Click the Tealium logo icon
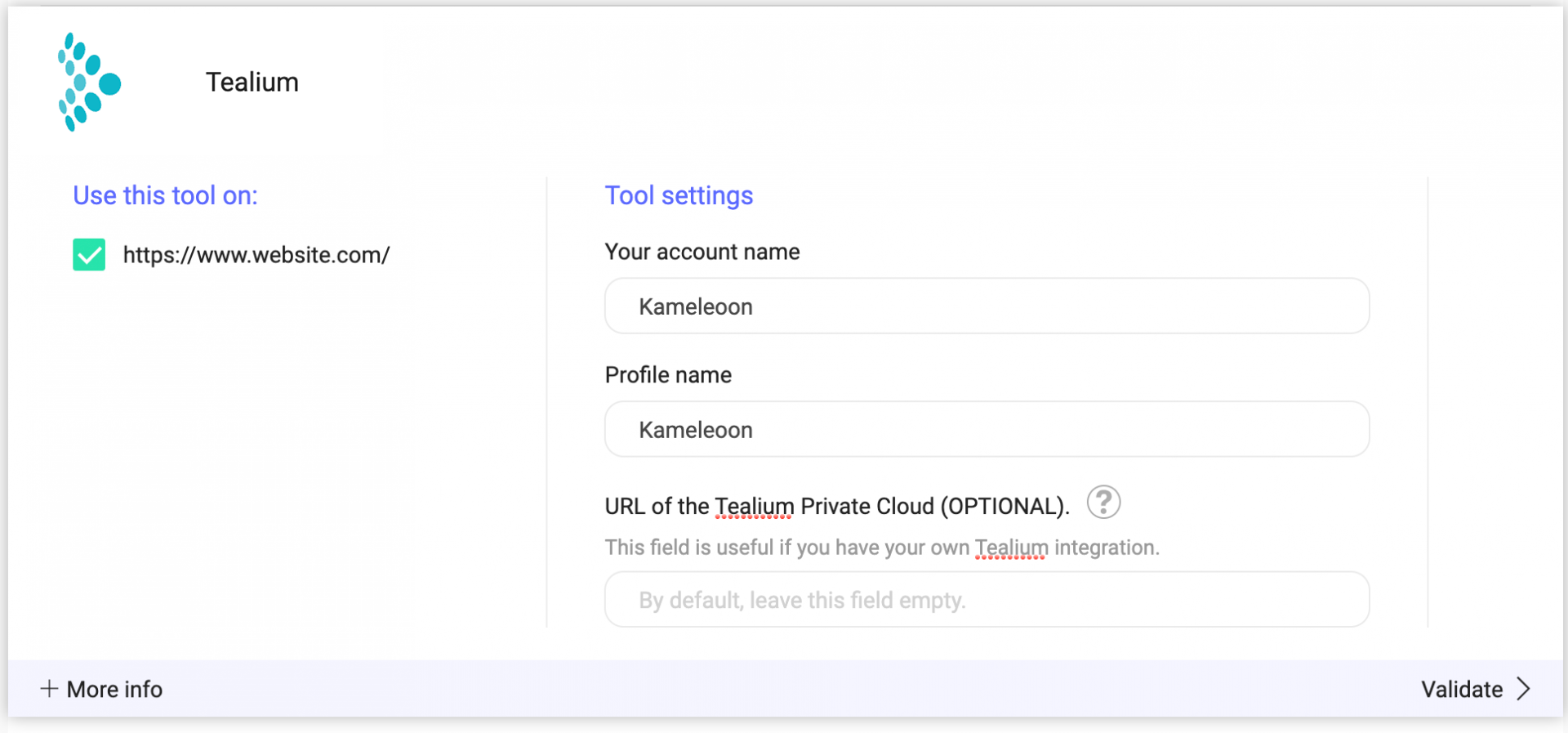 (89, 82)
